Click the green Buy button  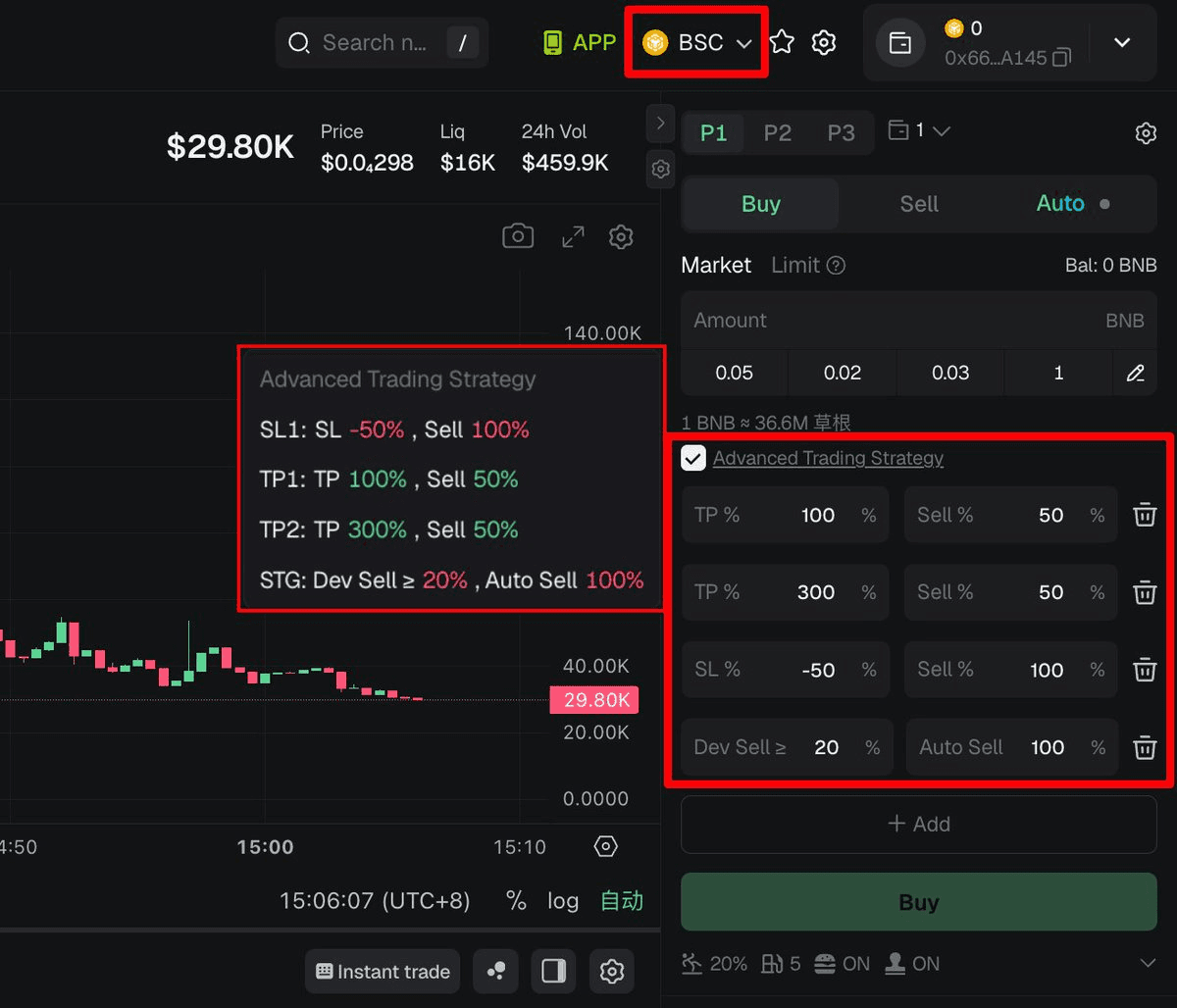(918, 902)
